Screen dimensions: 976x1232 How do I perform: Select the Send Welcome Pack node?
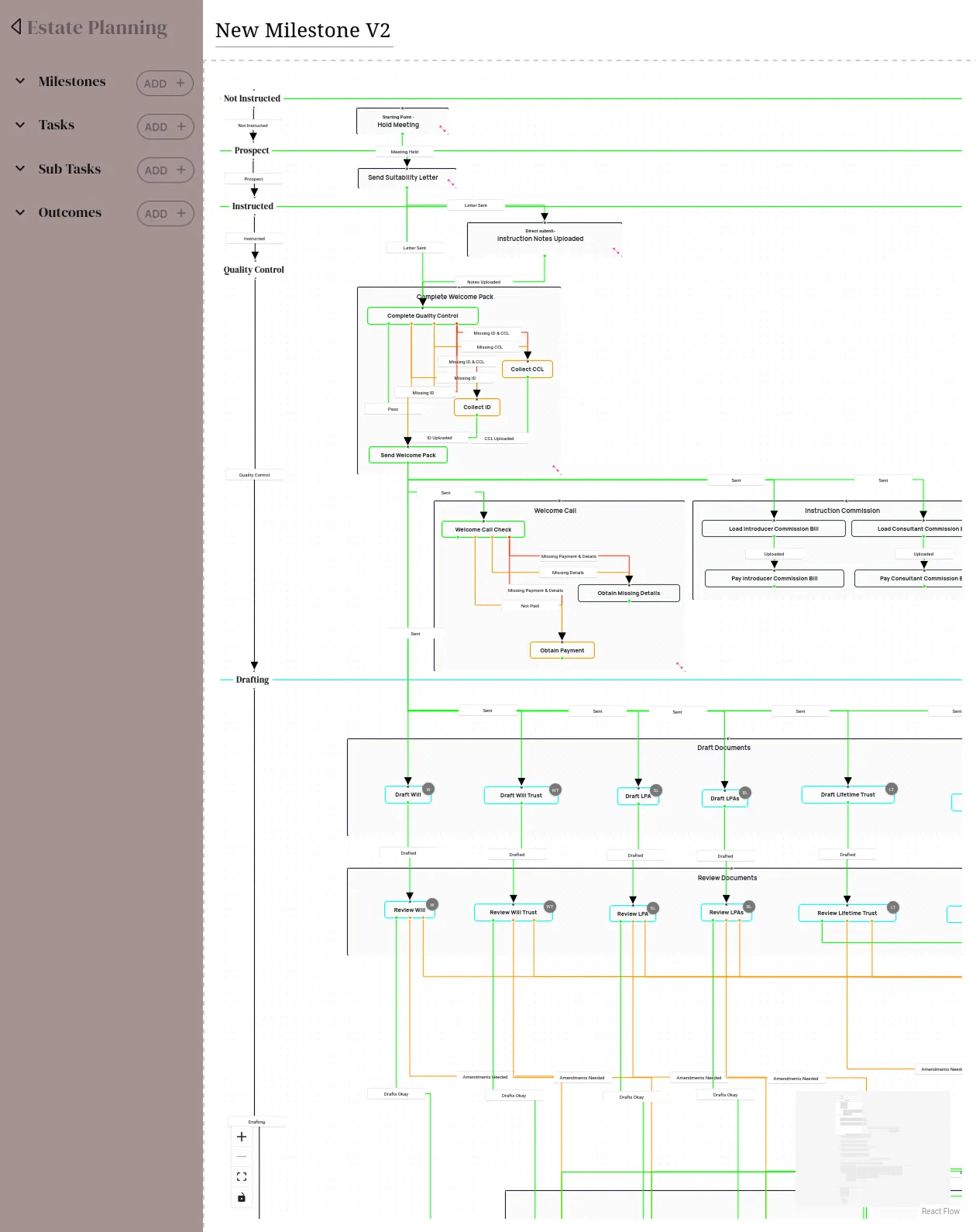coord(408,455)
